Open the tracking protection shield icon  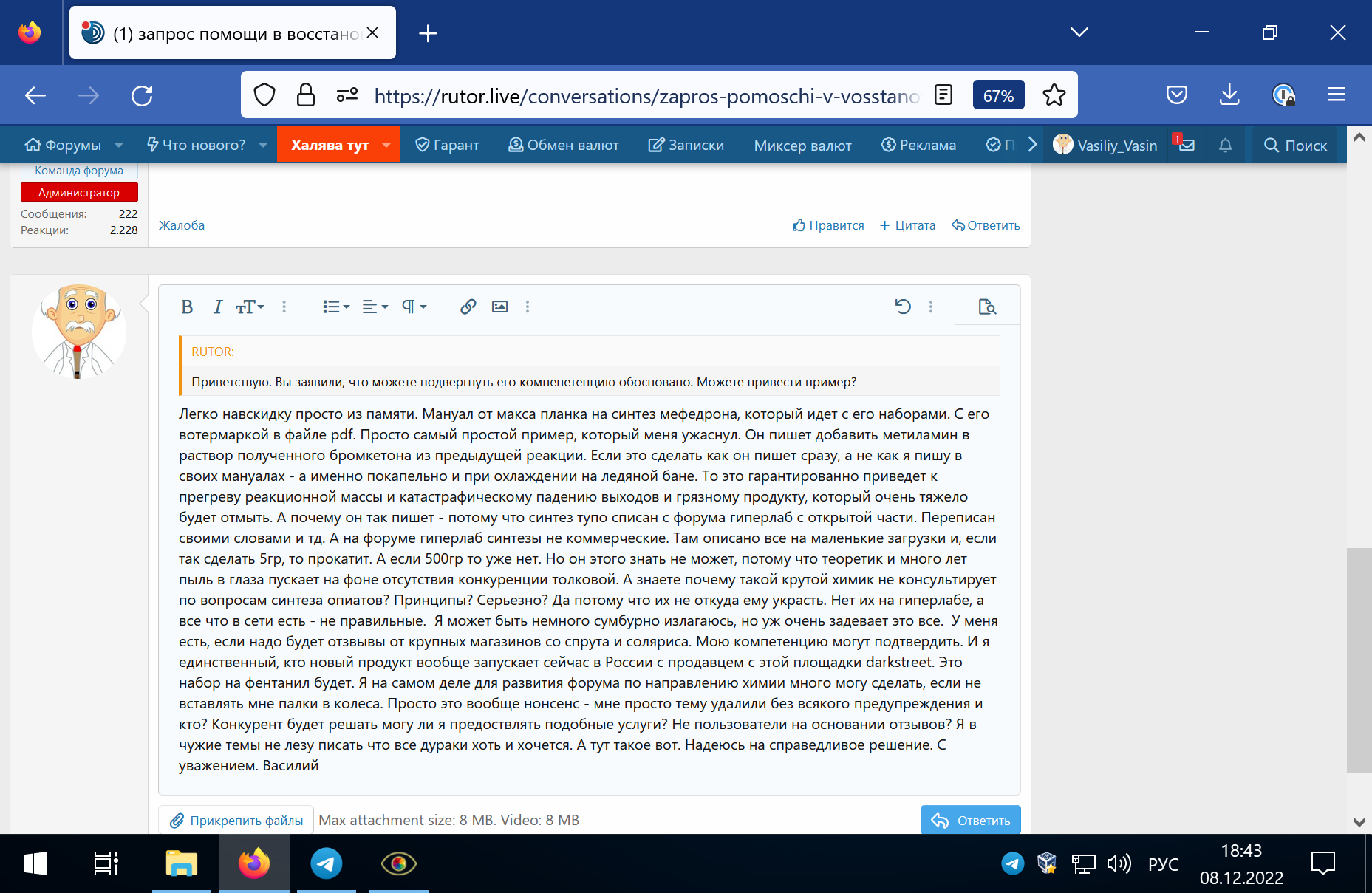click(x=264, y=95)
